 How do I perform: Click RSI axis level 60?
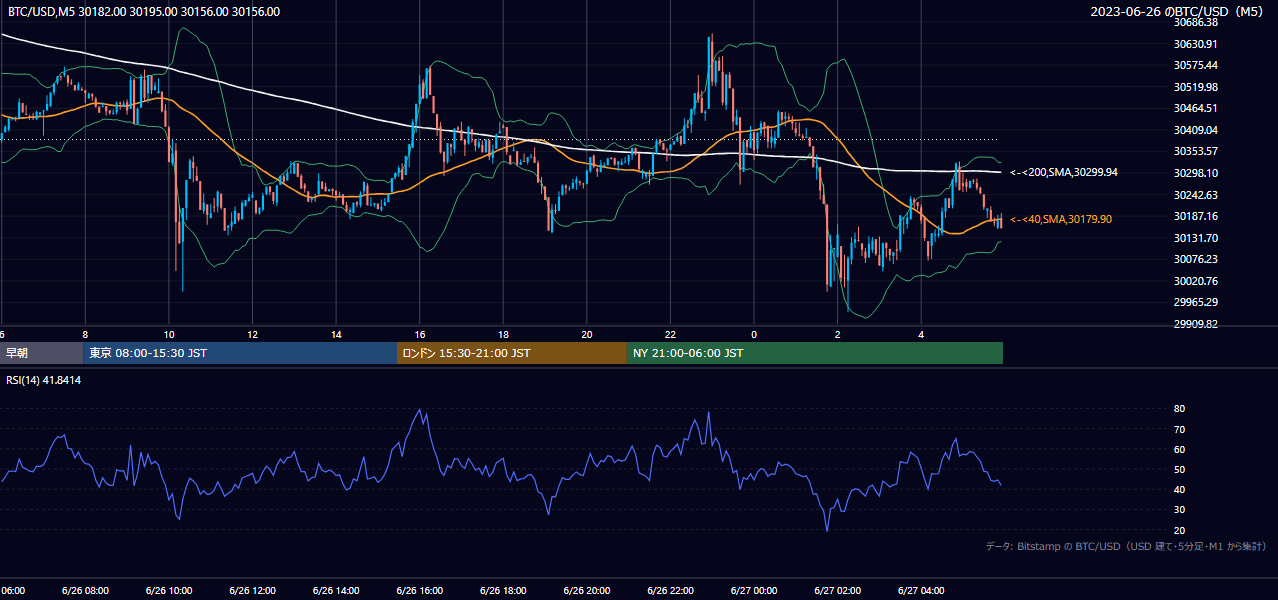[x=1180, y=449]
